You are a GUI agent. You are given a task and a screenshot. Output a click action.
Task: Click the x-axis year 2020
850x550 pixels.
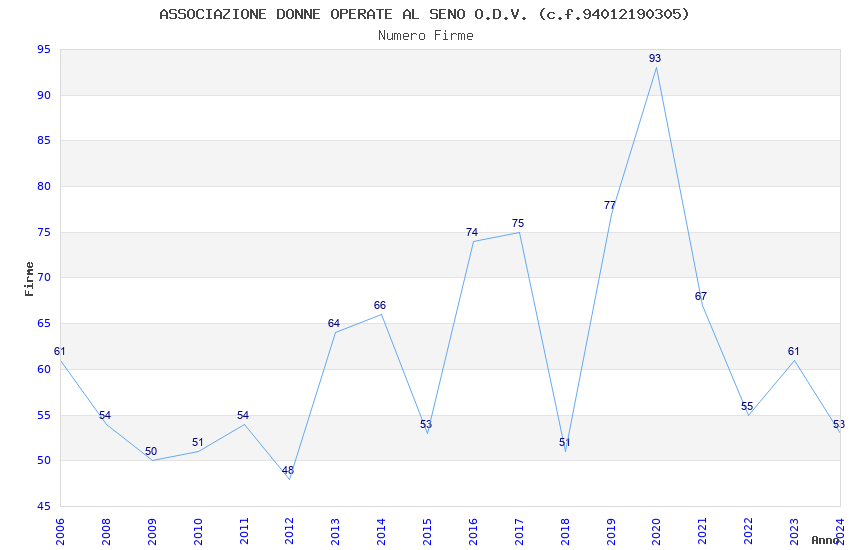[x=656, y=531]
